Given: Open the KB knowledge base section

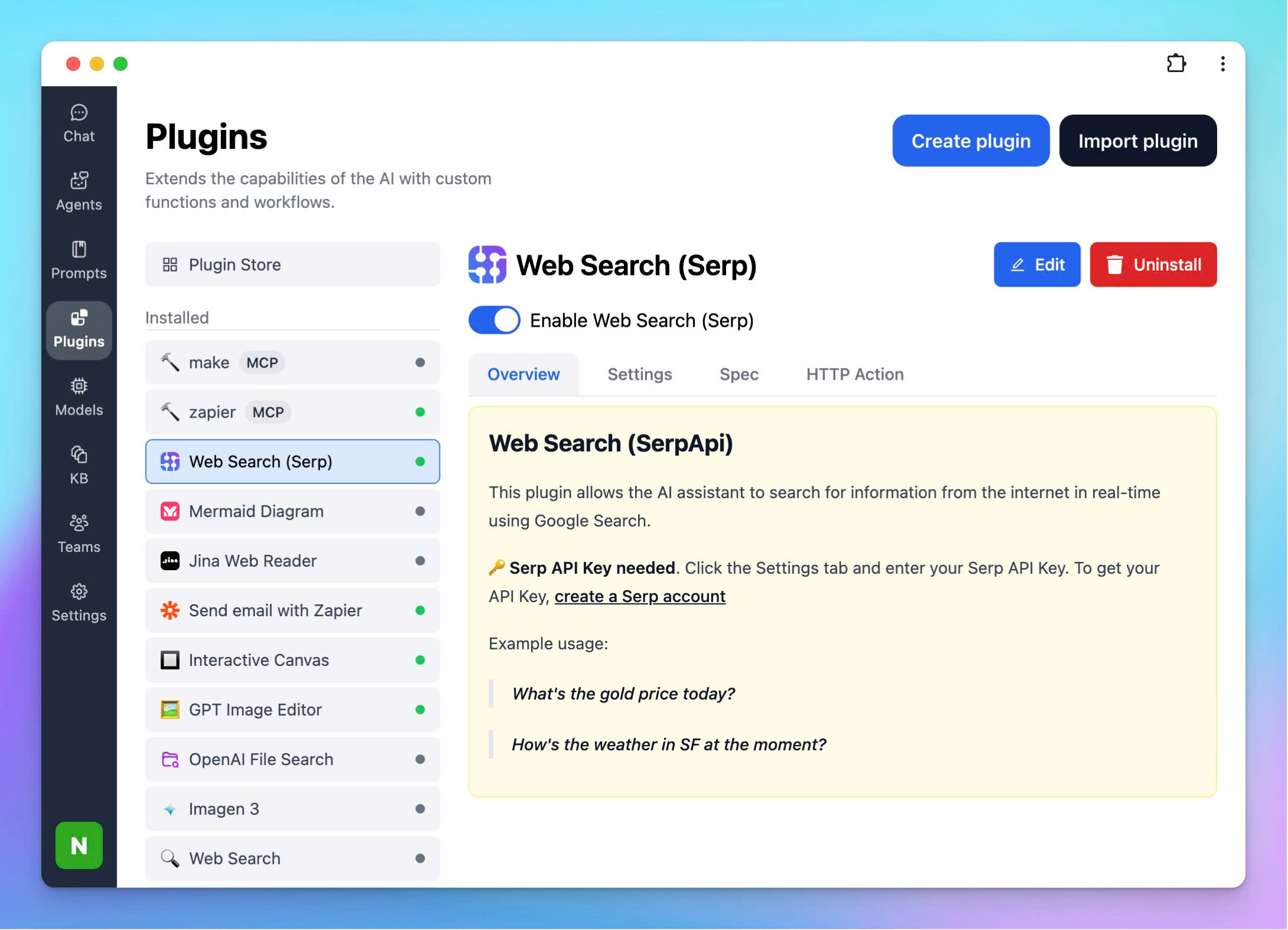Looking at the screenshot, I should coord(79,466).
